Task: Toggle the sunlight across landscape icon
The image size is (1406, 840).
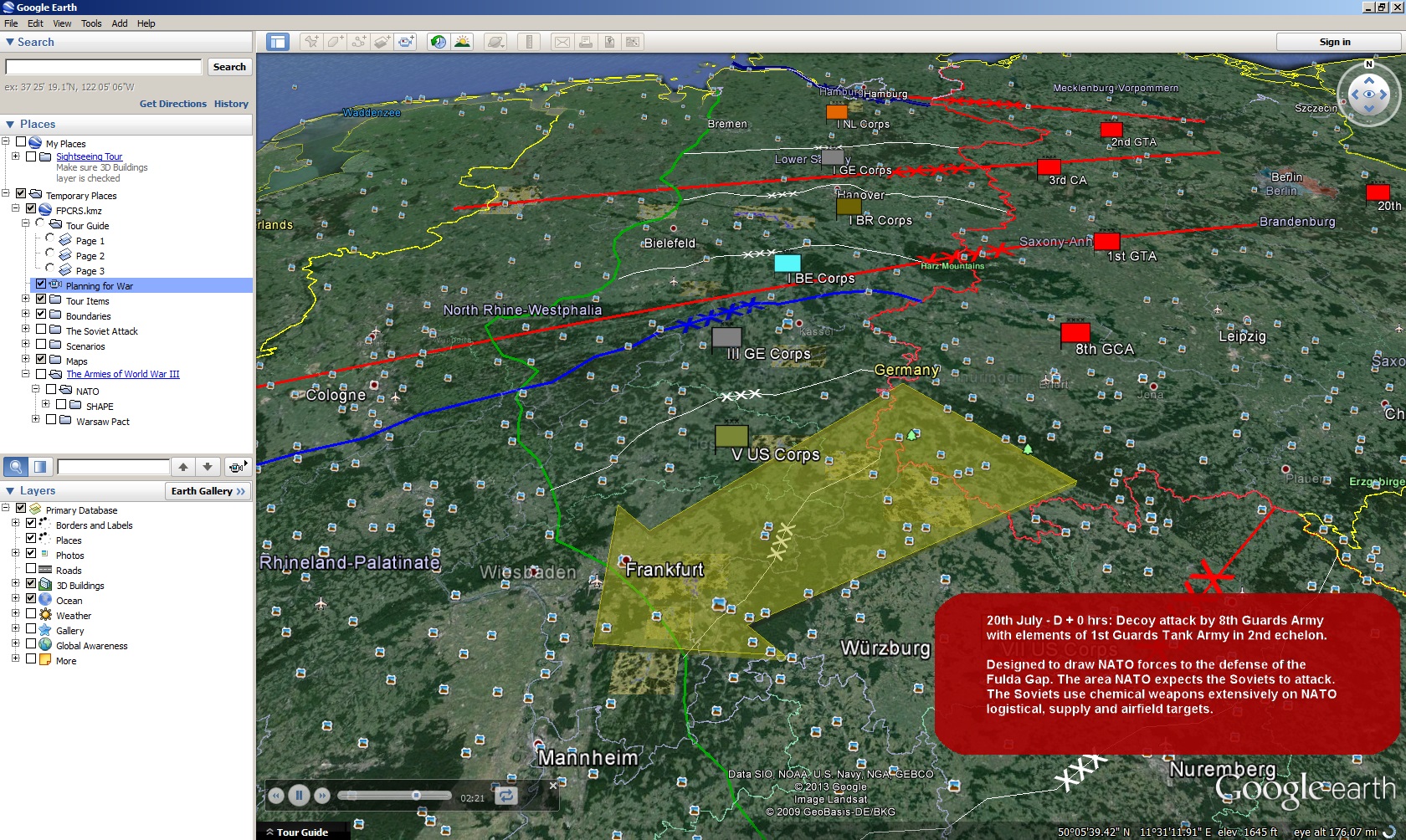Action: [x=462, y=42]
